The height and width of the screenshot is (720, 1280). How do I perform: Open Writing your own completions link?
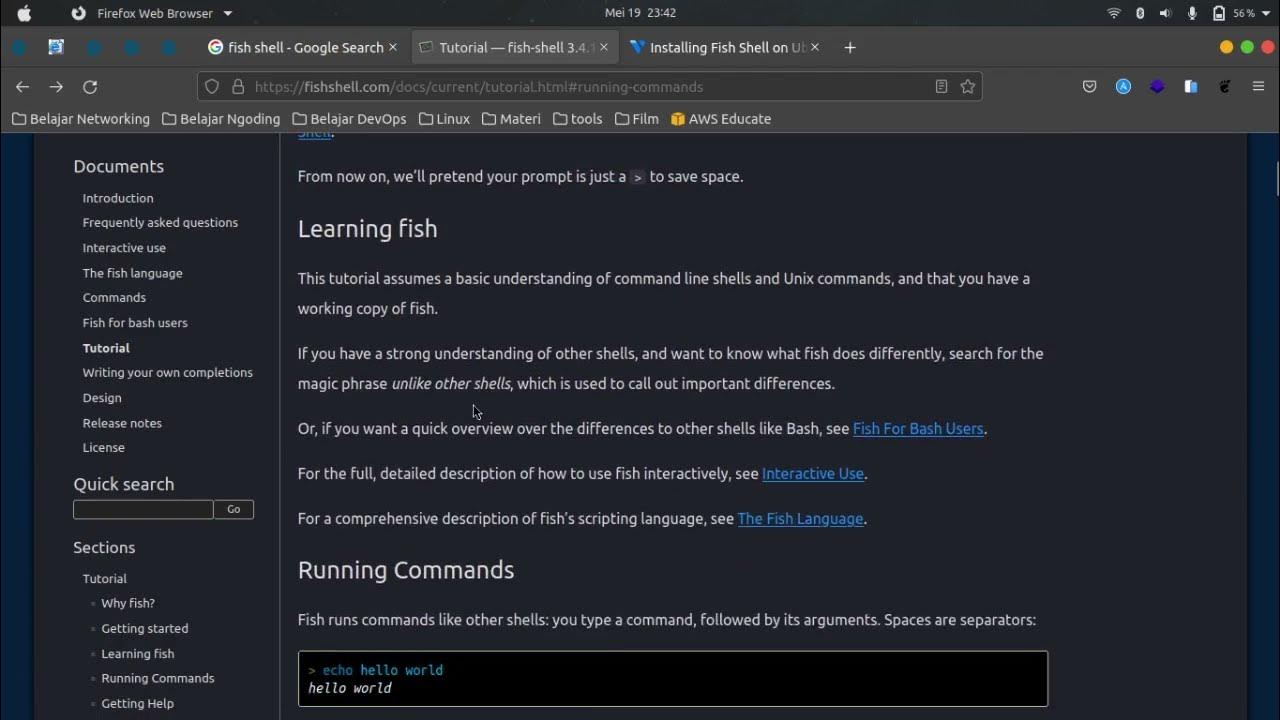(x=168, y=373)
